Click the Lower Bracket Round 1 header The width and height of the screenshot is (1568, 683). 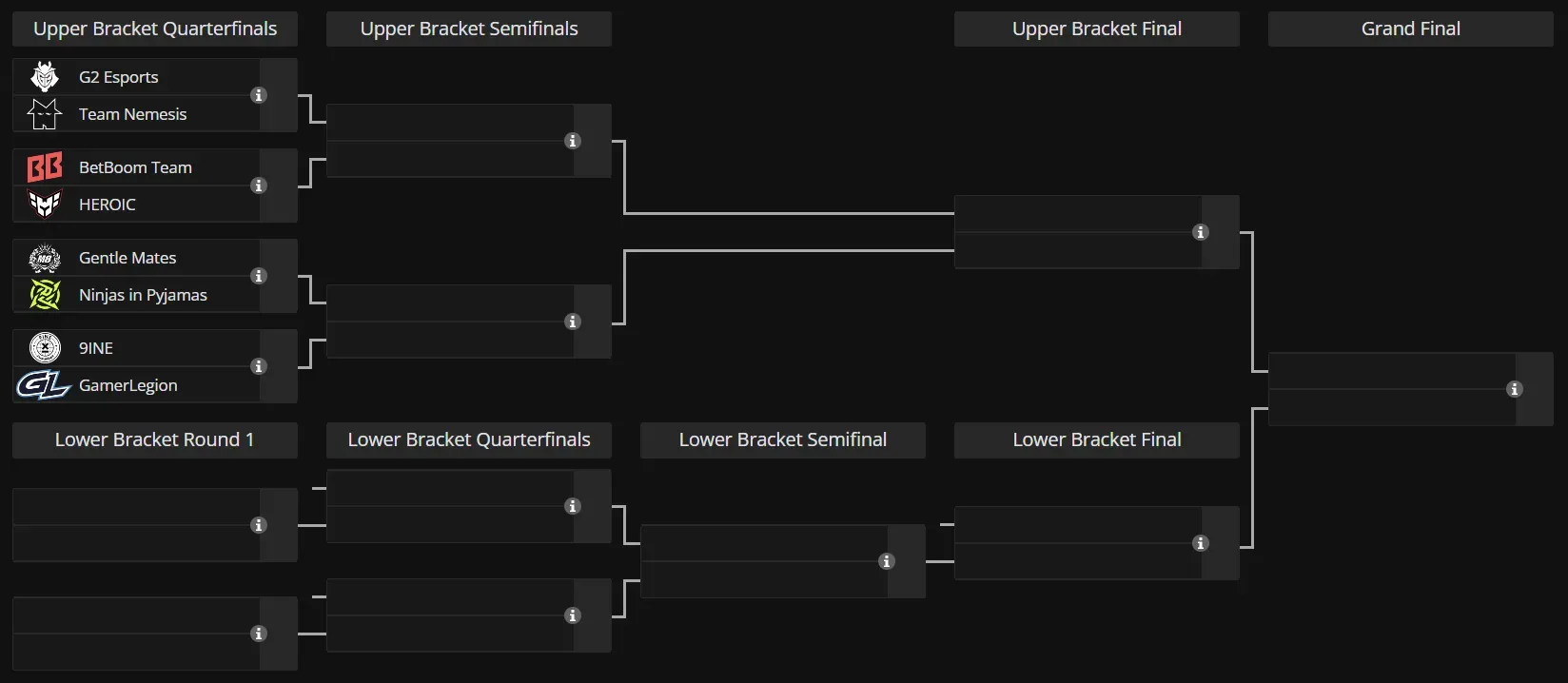tap(154, 439)
